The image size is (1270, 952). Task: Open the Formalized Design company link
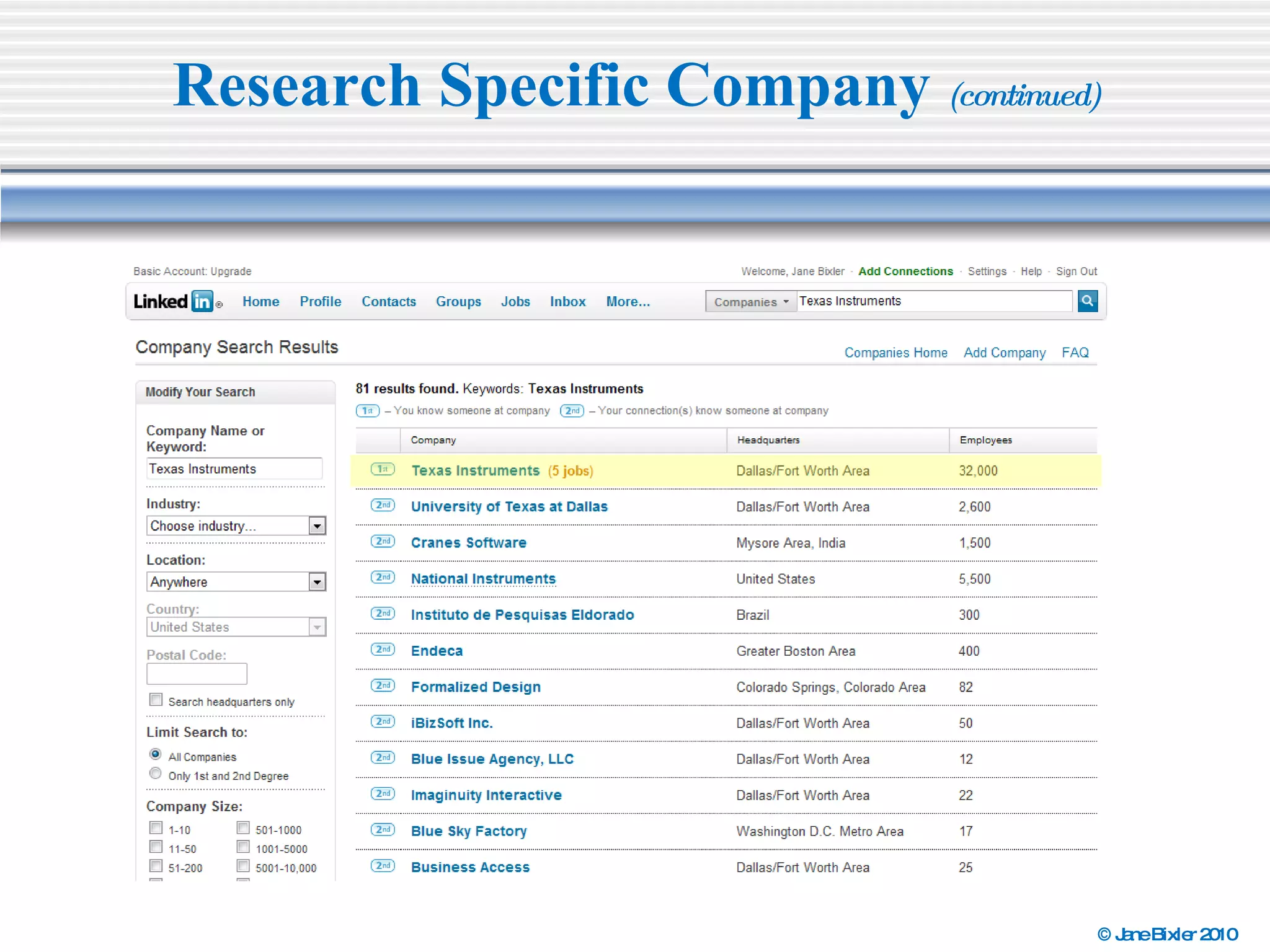(x=476, y=687)
